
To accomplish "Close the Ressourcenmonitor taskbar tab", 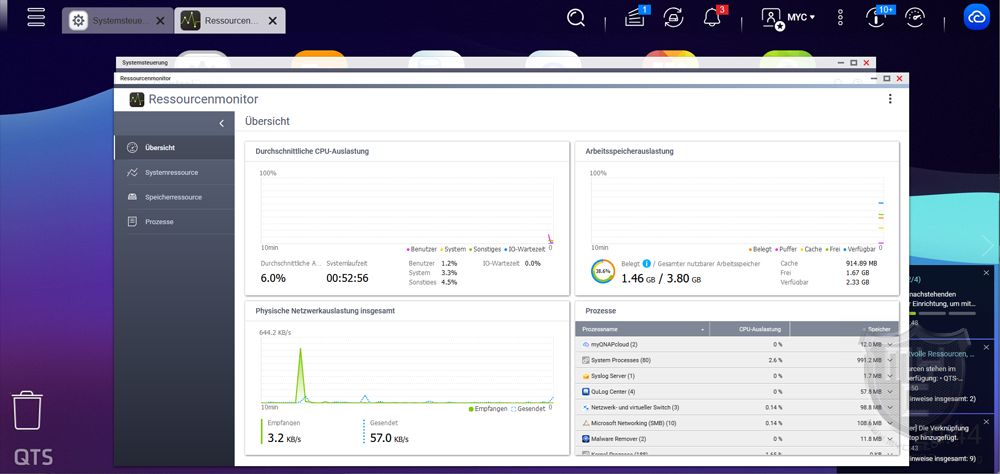I will (x=272, y=20).
